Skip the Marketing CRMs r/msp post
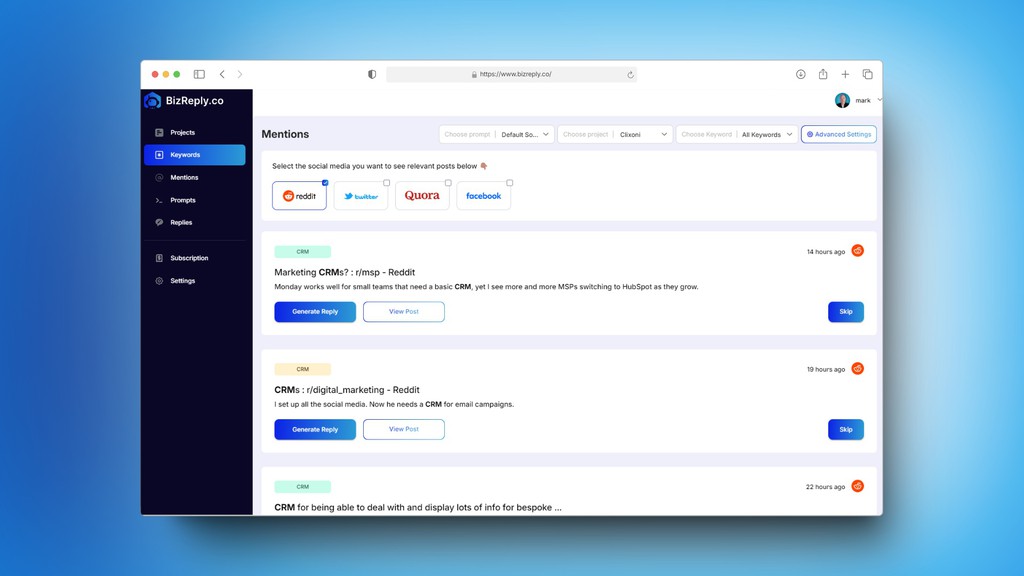1024x576 pixels. (x=846, y=312)
